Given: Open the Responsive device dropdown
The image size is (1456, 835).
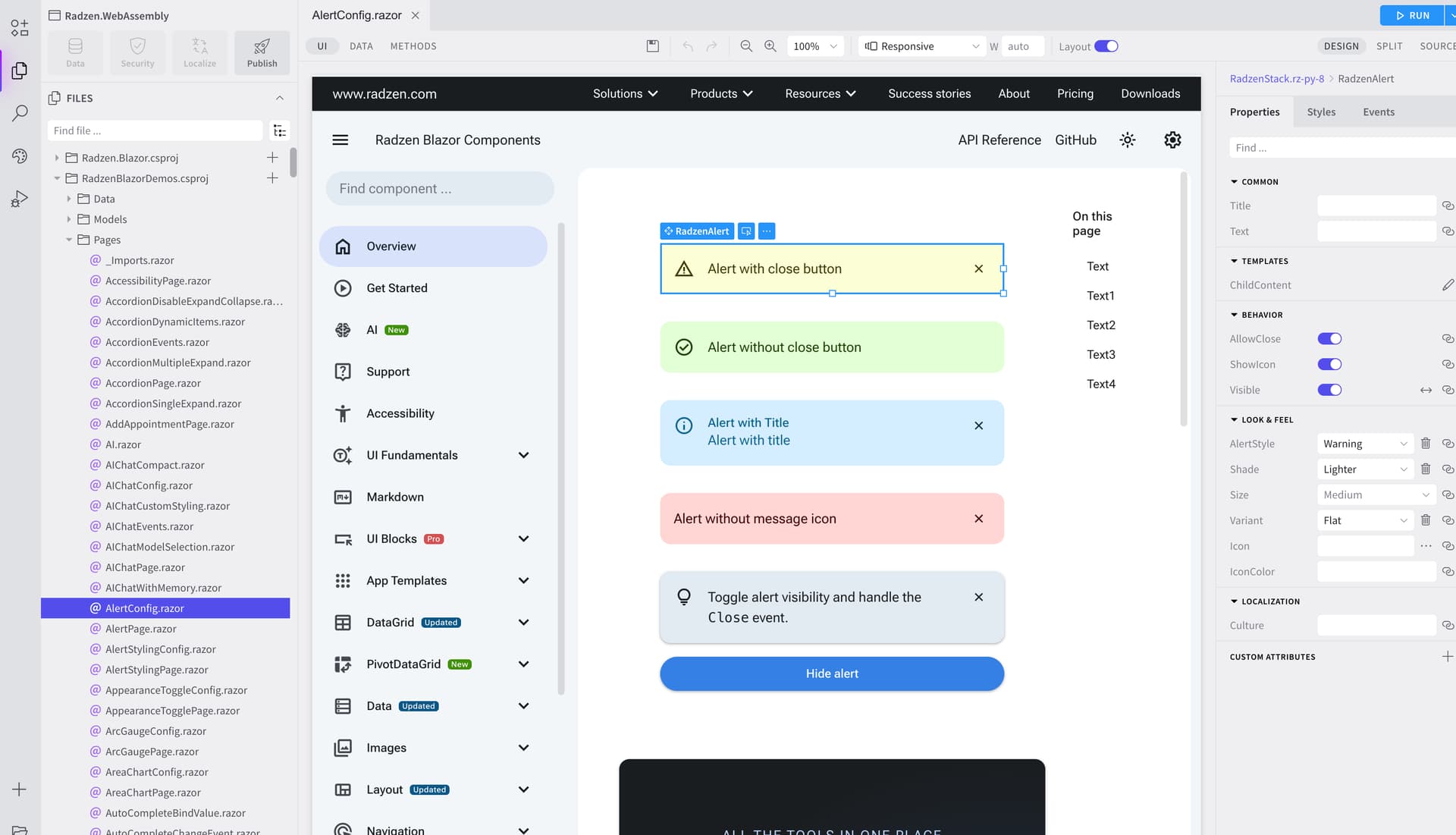Looking at the screenshot, I should click(922, 46).
